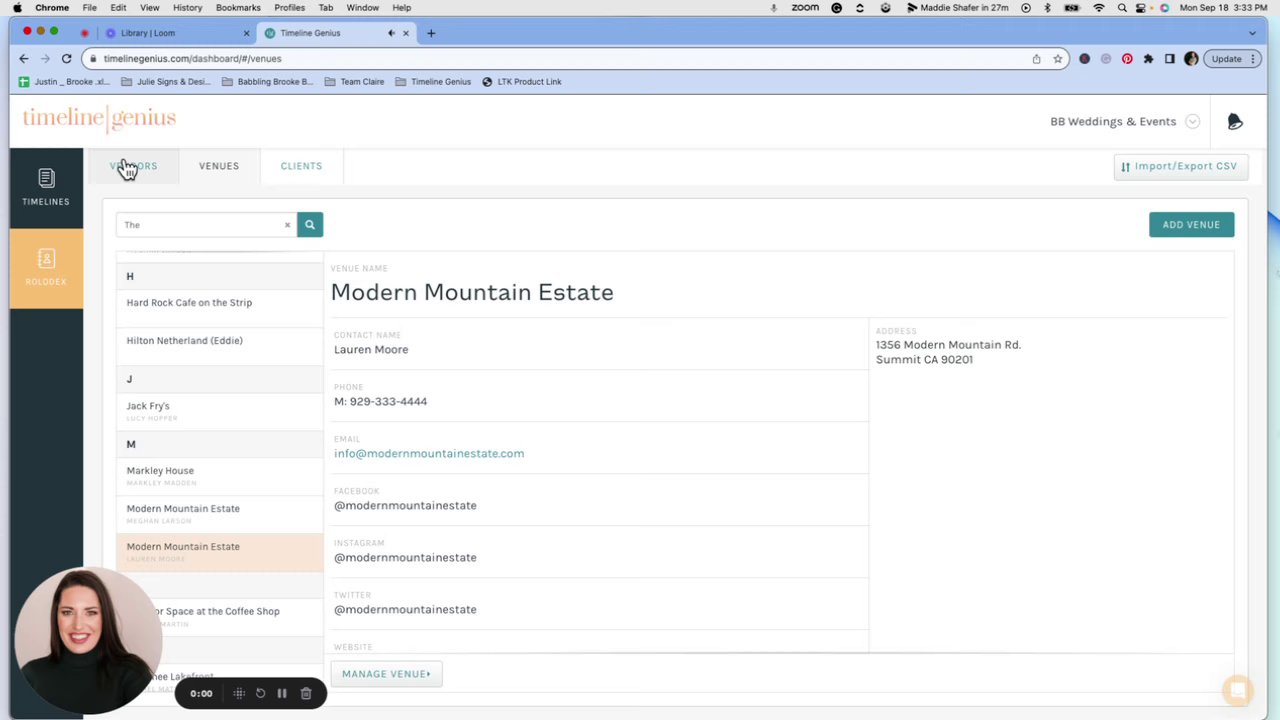Select highlighted Modern Mountain Estate (Lauren Moore) entry

pos(220,551)
